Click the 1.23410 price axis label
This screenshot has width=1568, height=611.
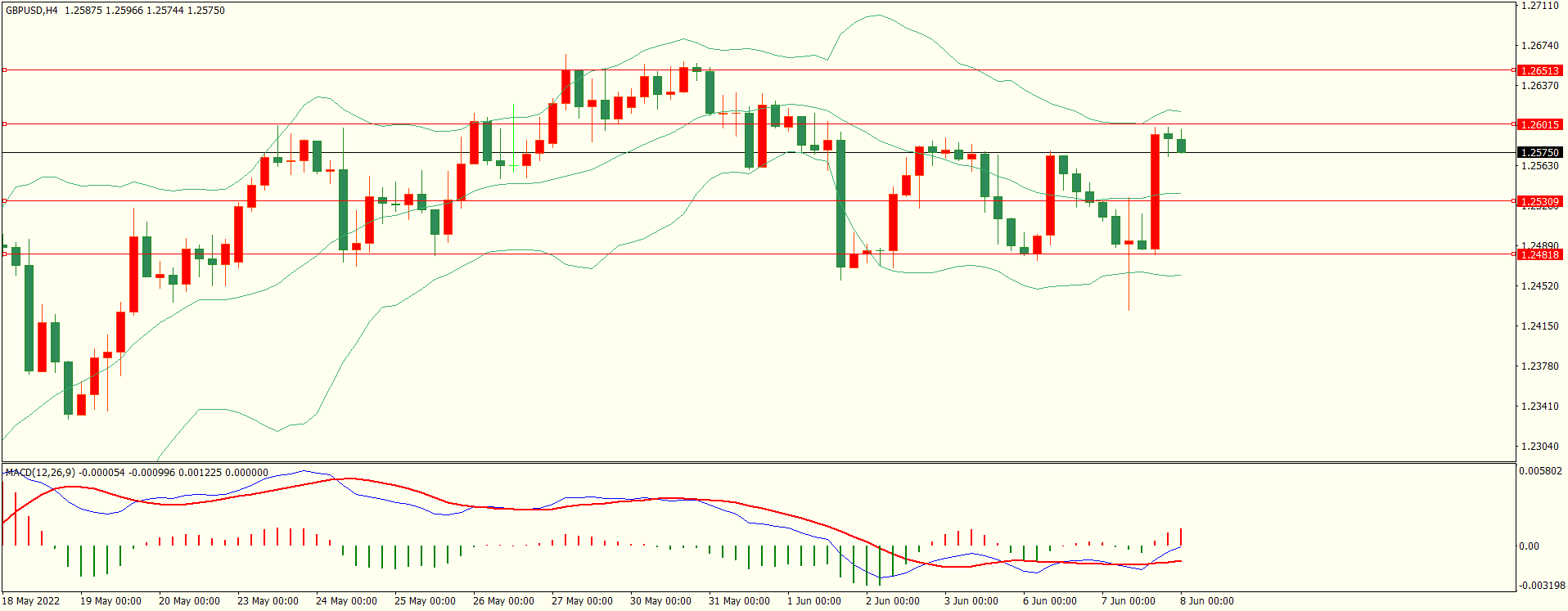point(1539,407)
